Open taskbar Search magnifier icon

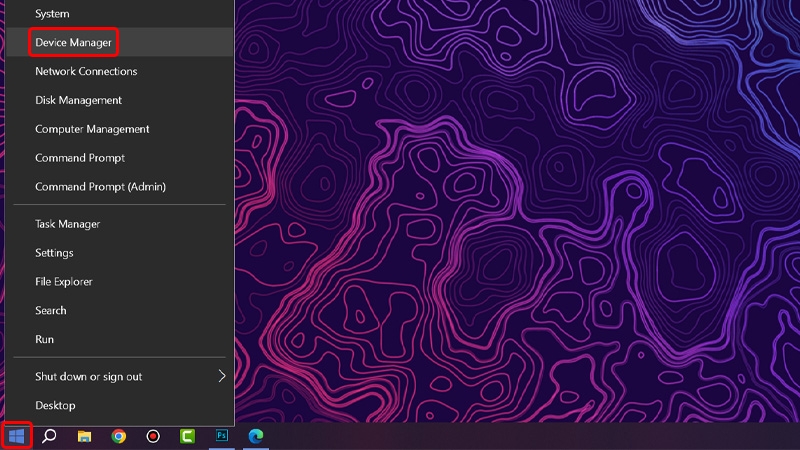coord(49,436)
